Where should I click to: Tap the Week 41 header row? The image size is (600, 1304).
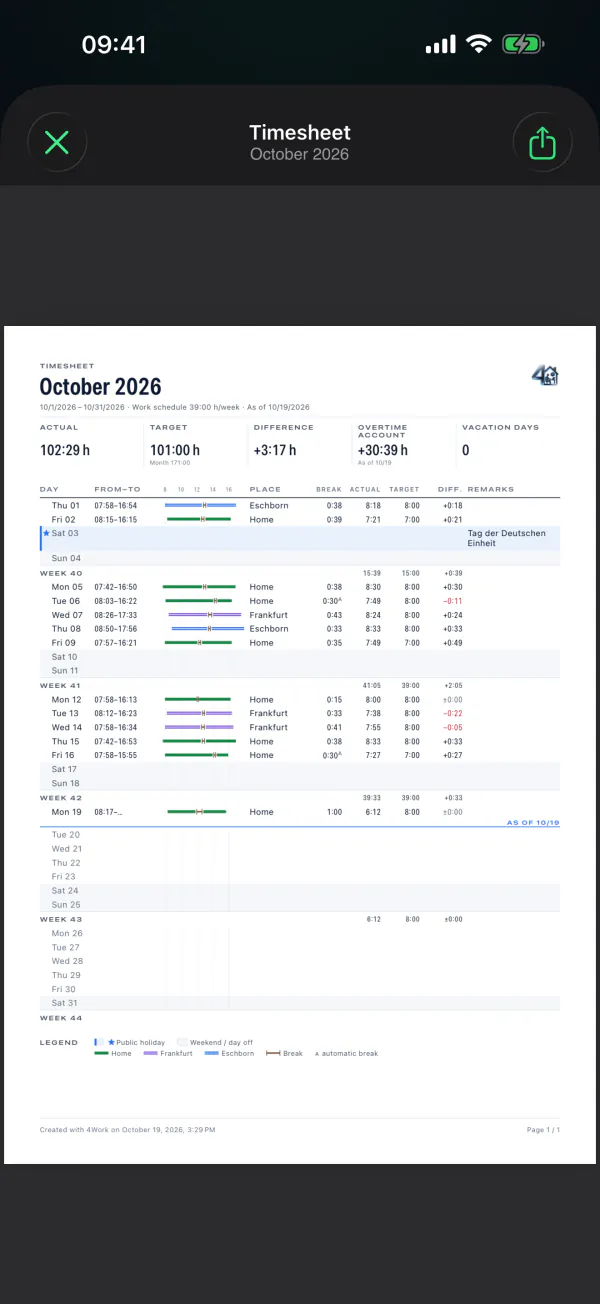(300, 685)
